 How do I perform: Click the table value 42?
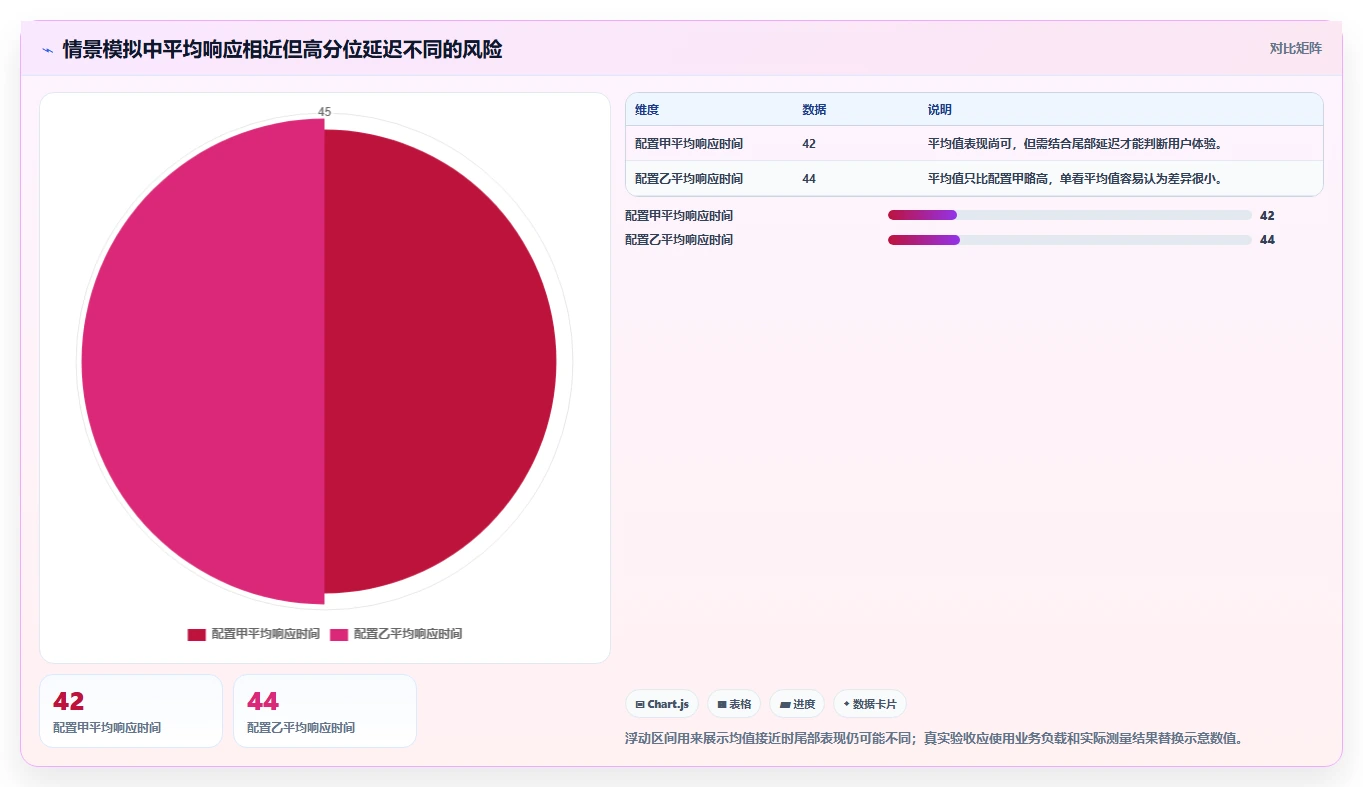point(809,144)
